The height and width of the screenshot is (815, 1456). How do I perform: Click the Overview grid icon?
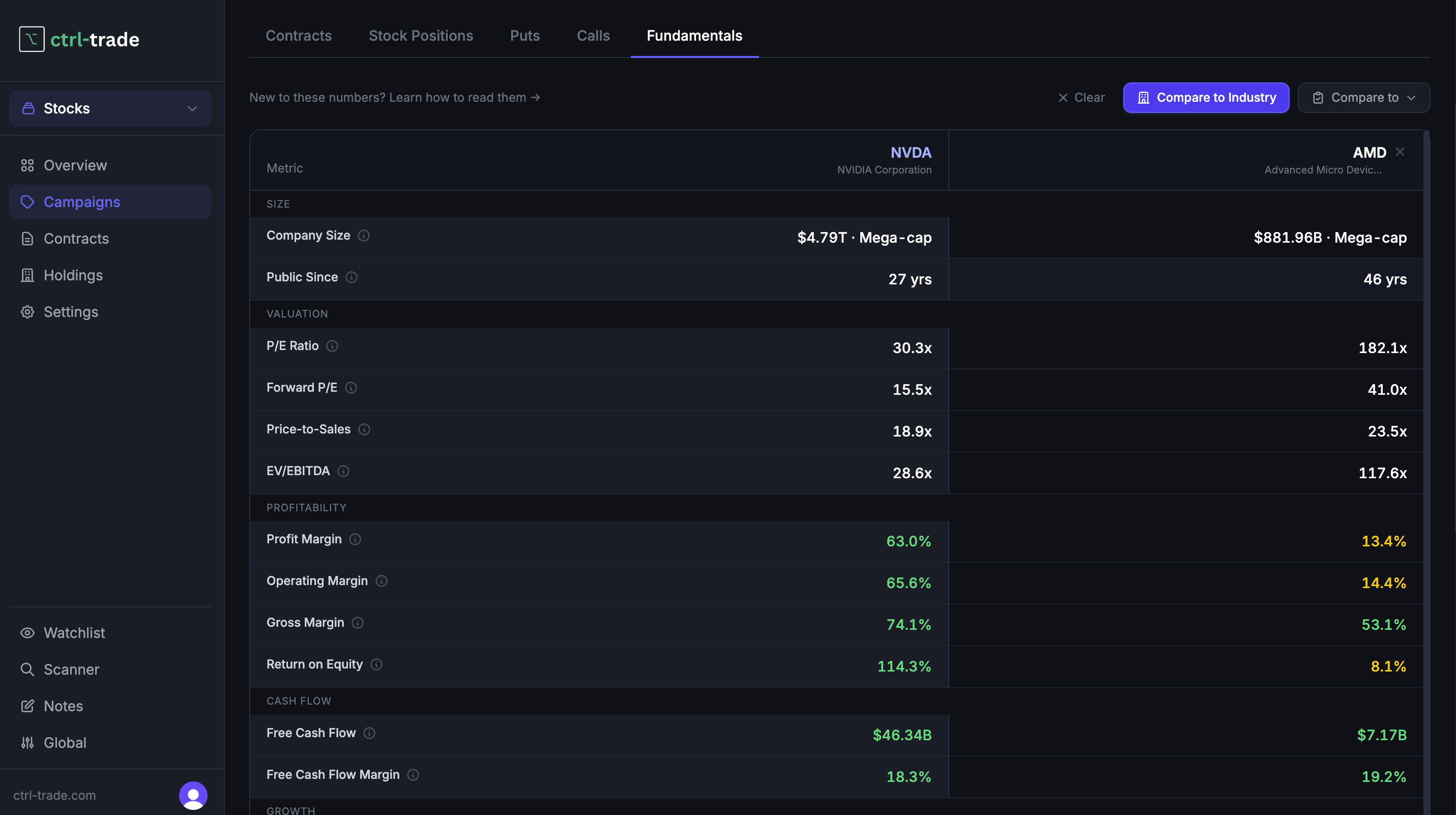click(27, 165)
